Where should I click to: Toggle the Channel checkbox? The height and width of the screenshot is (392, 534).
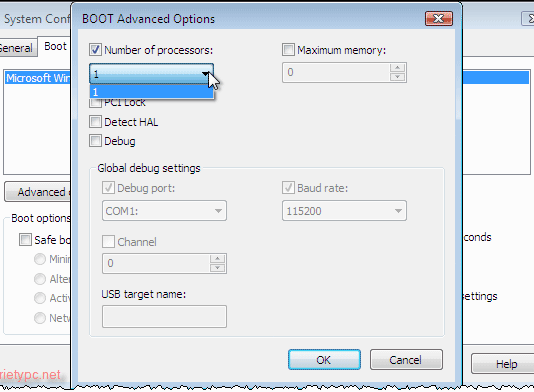[x=108, y=241]
